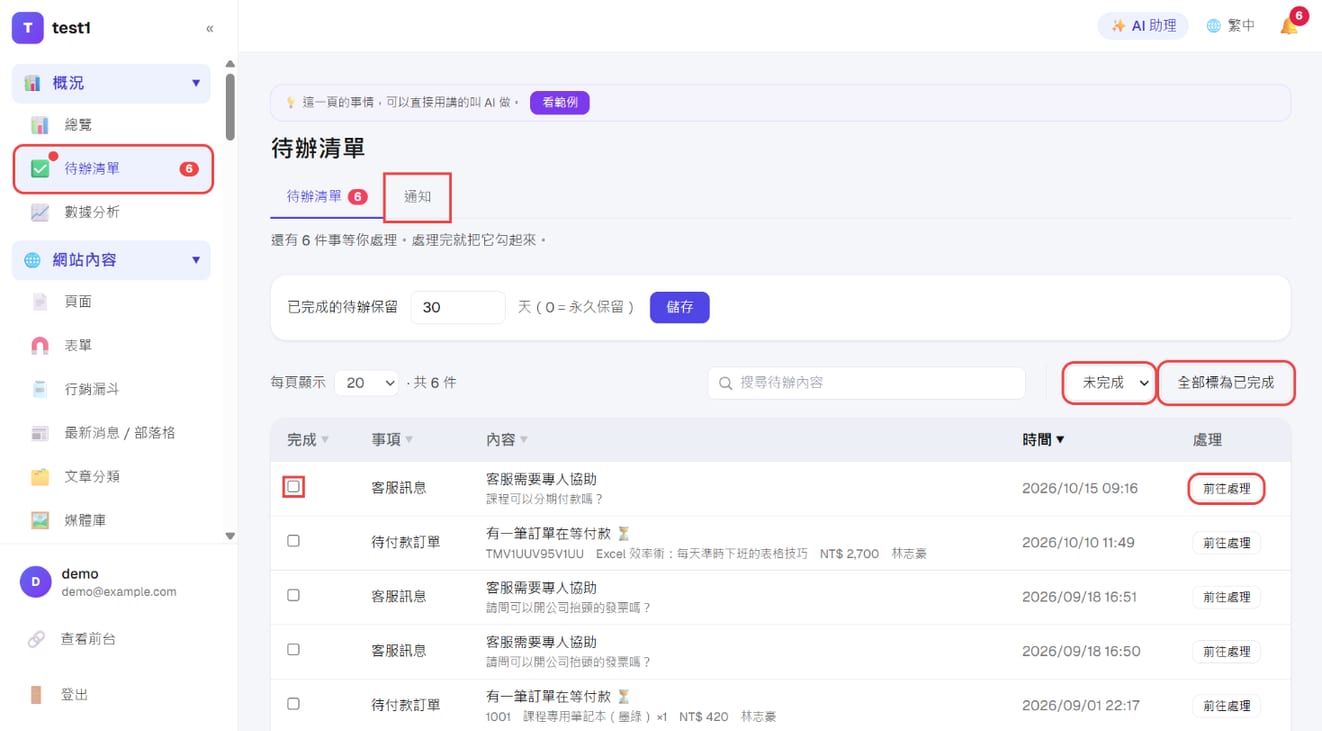Click the 表單 magnet icon
Screen dimensions: 1322x731
pos(40,346)
